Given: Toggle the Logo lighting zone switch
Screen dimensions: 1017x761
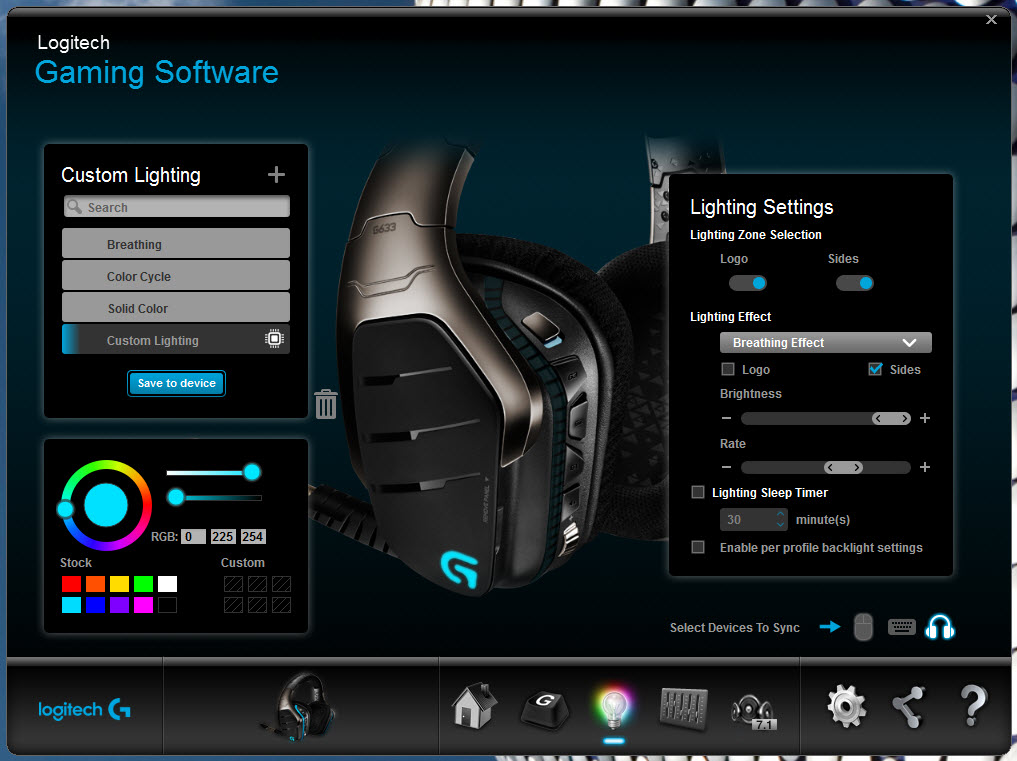Looking at the screenshot, I should [748, 283].
